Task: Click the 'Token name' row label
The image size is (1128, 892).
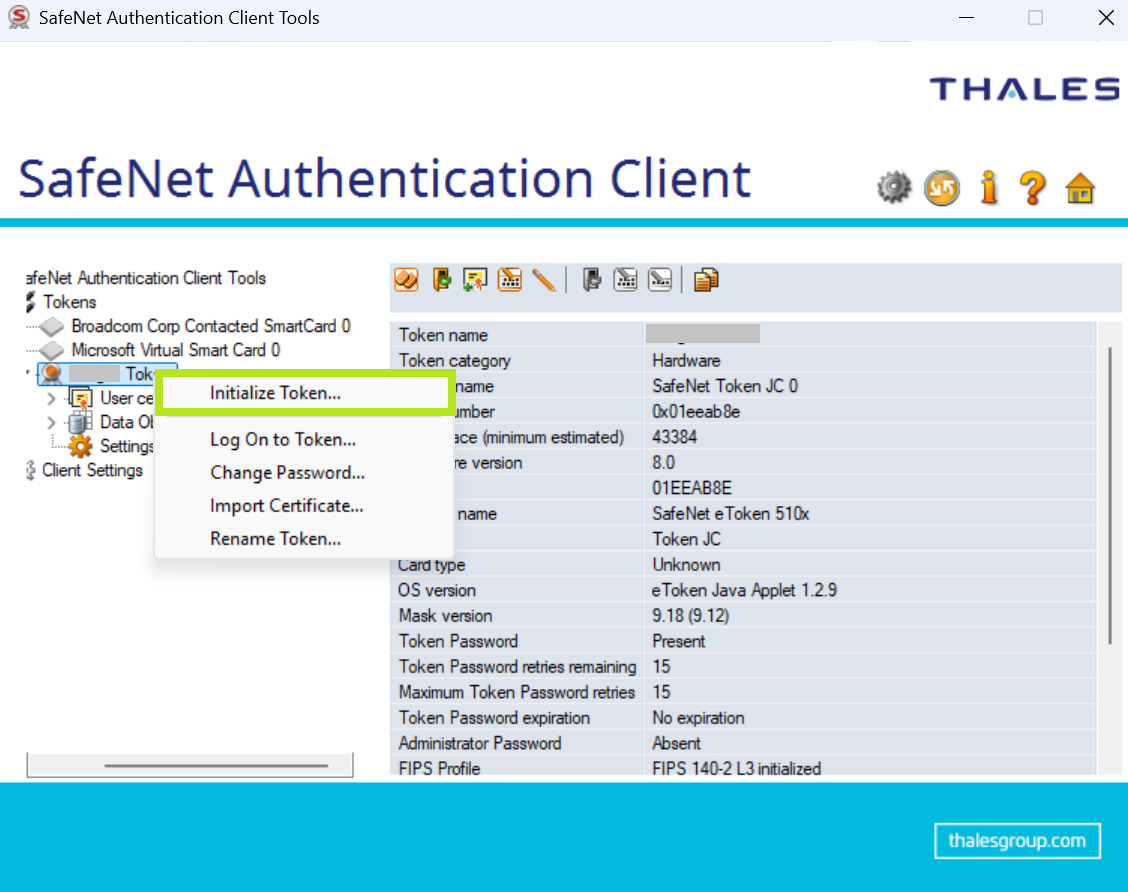Action: pyautogui.click(x=443, y=335)
